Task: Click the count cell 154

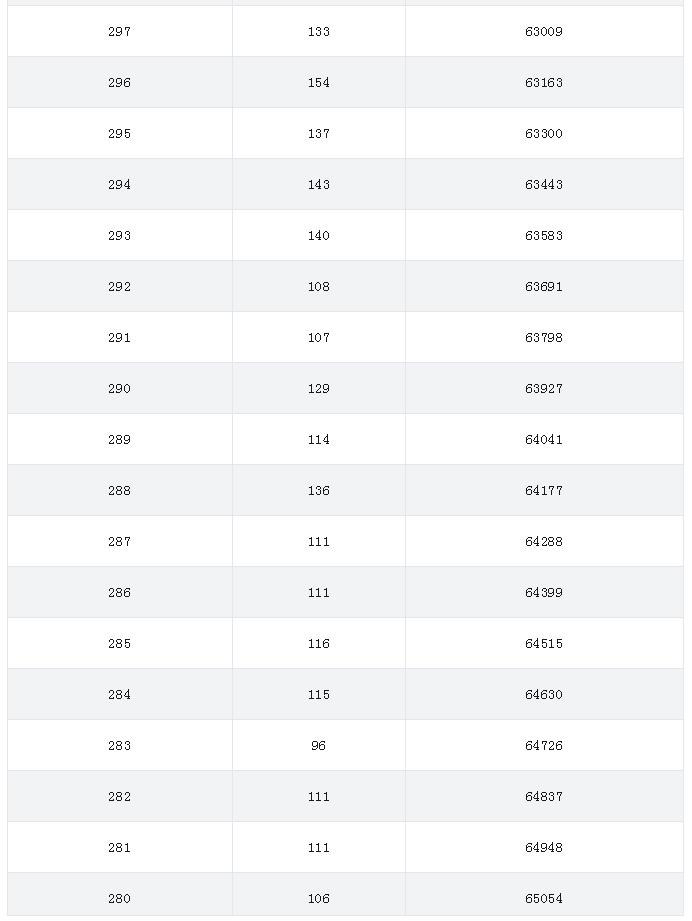Action: [x=318, y=83]
